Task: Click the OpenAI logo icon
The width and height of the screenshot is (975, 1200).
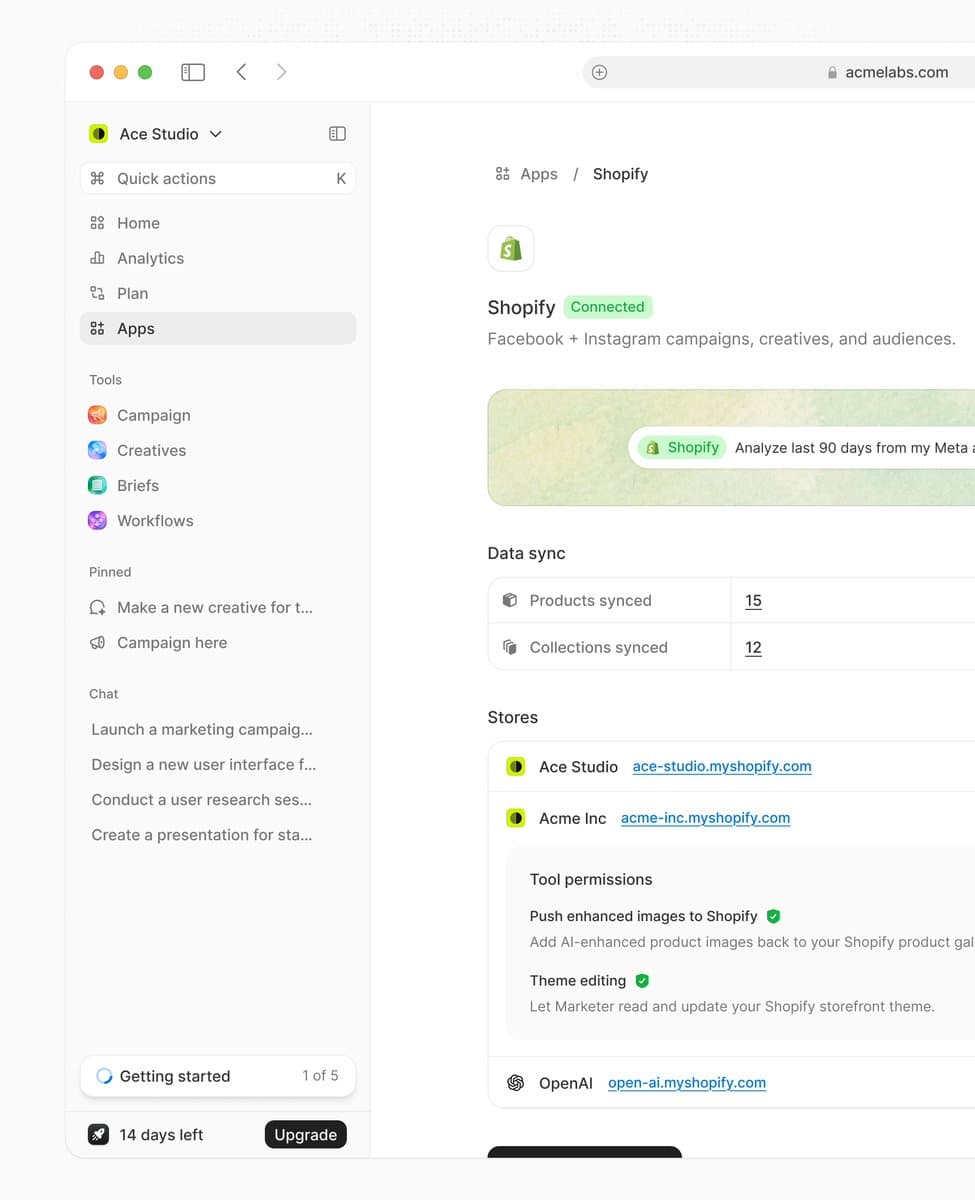Action: click(x=516, y=1082)
